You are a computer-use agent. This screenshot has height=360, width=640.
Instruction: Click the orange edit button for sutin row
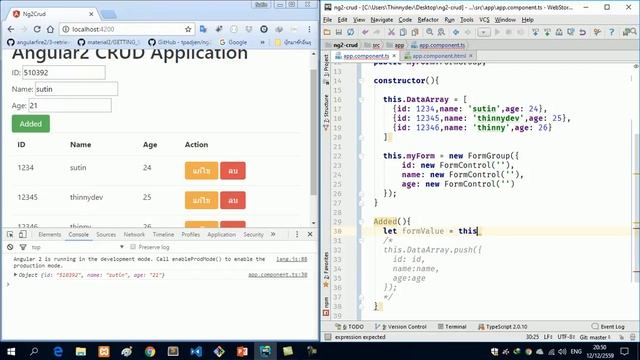point(201,171)
